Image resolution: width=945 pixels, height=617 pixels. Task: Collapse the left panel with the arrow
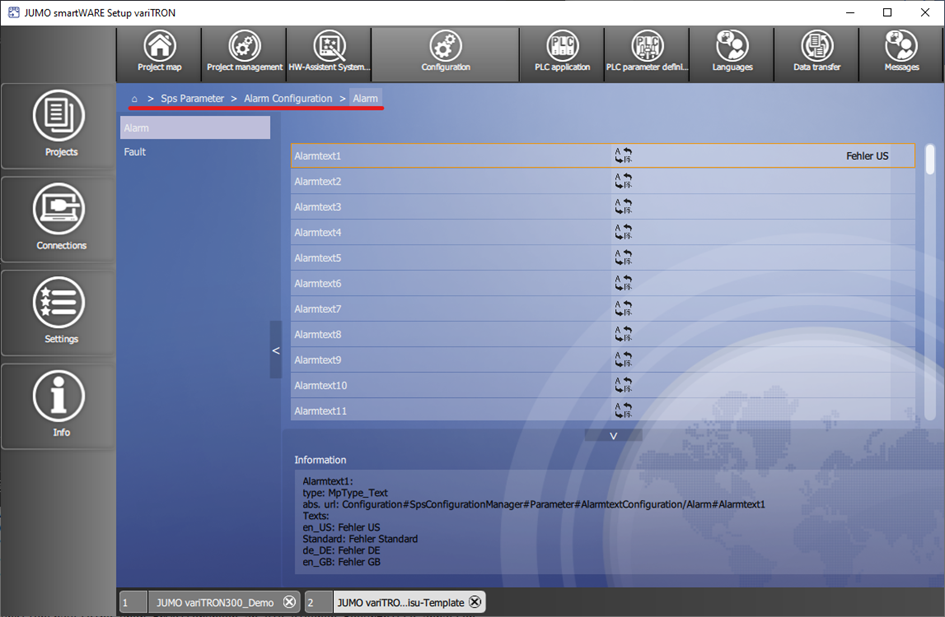[x=276, y=350]
